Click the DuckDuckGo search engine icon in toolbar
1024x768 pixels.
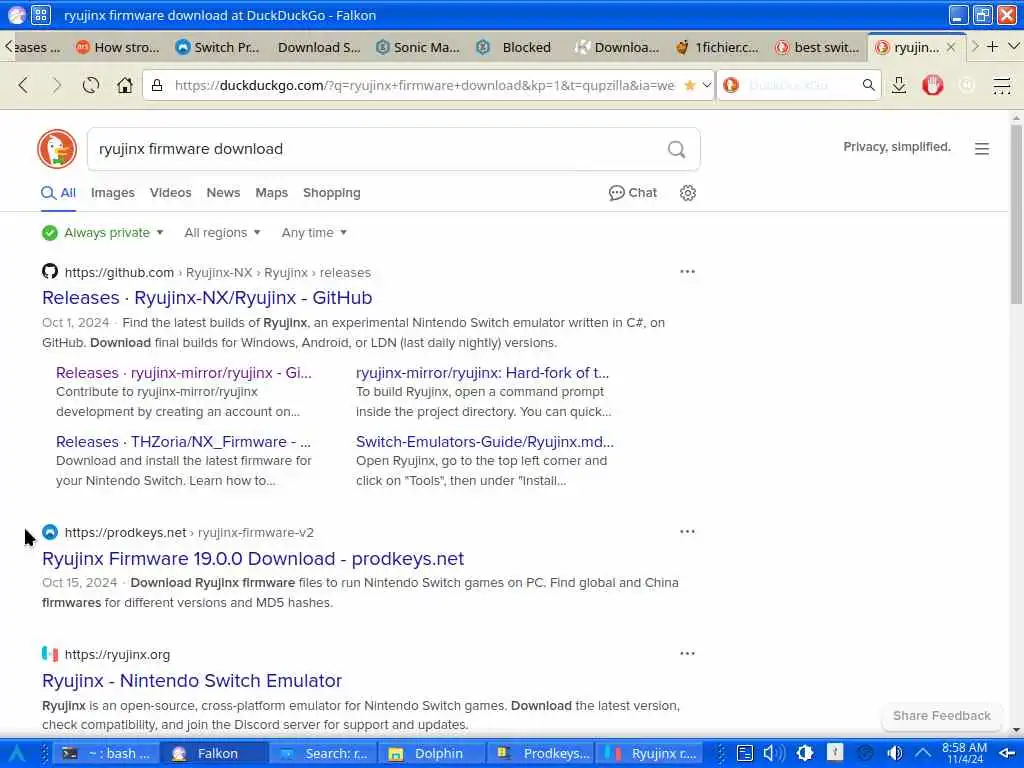[731, 85]
